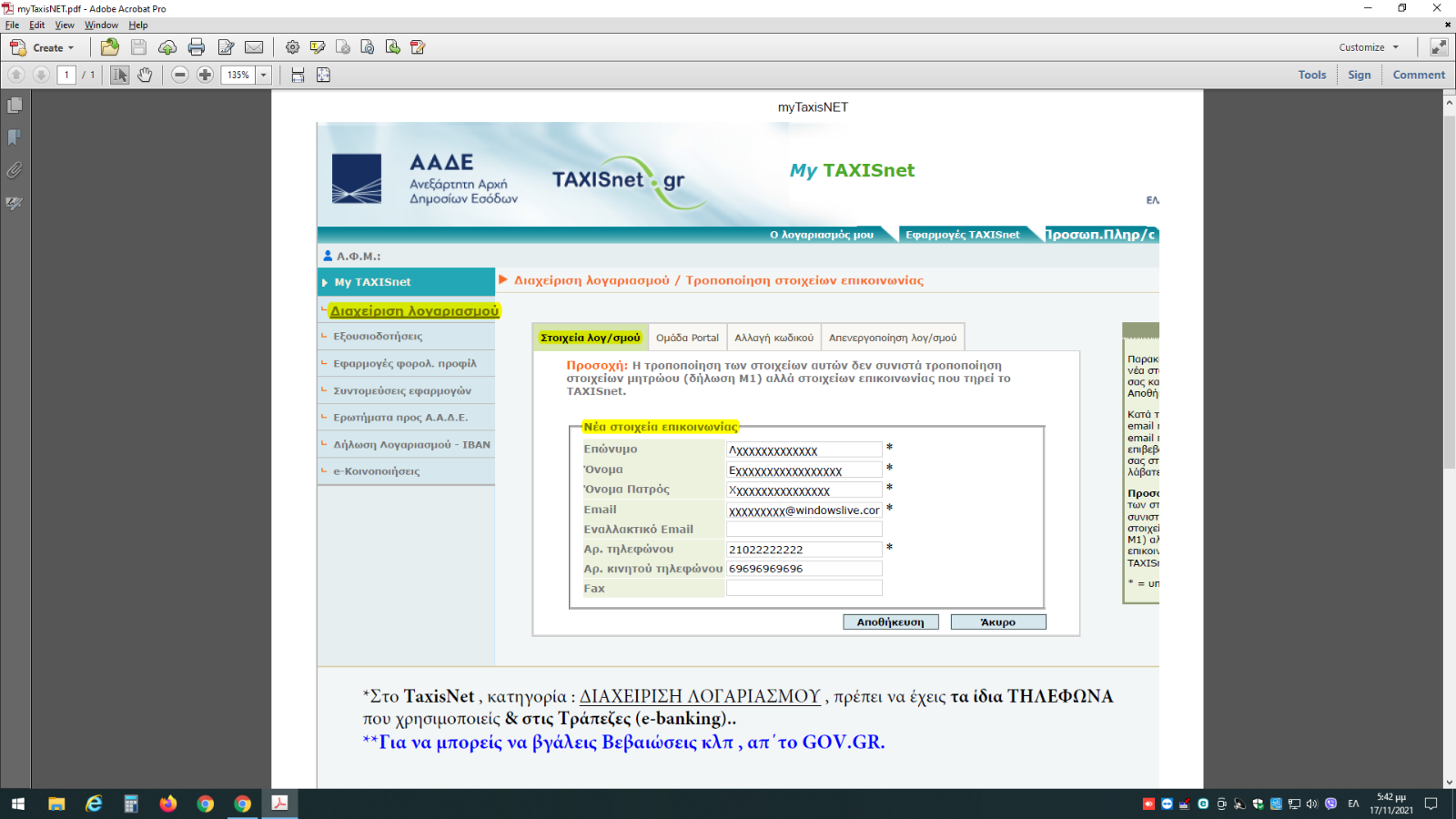The height and width of the screenshot is (819, 1456).
Task: Click the volume speaker tray icon
Action: [1311, 804]
